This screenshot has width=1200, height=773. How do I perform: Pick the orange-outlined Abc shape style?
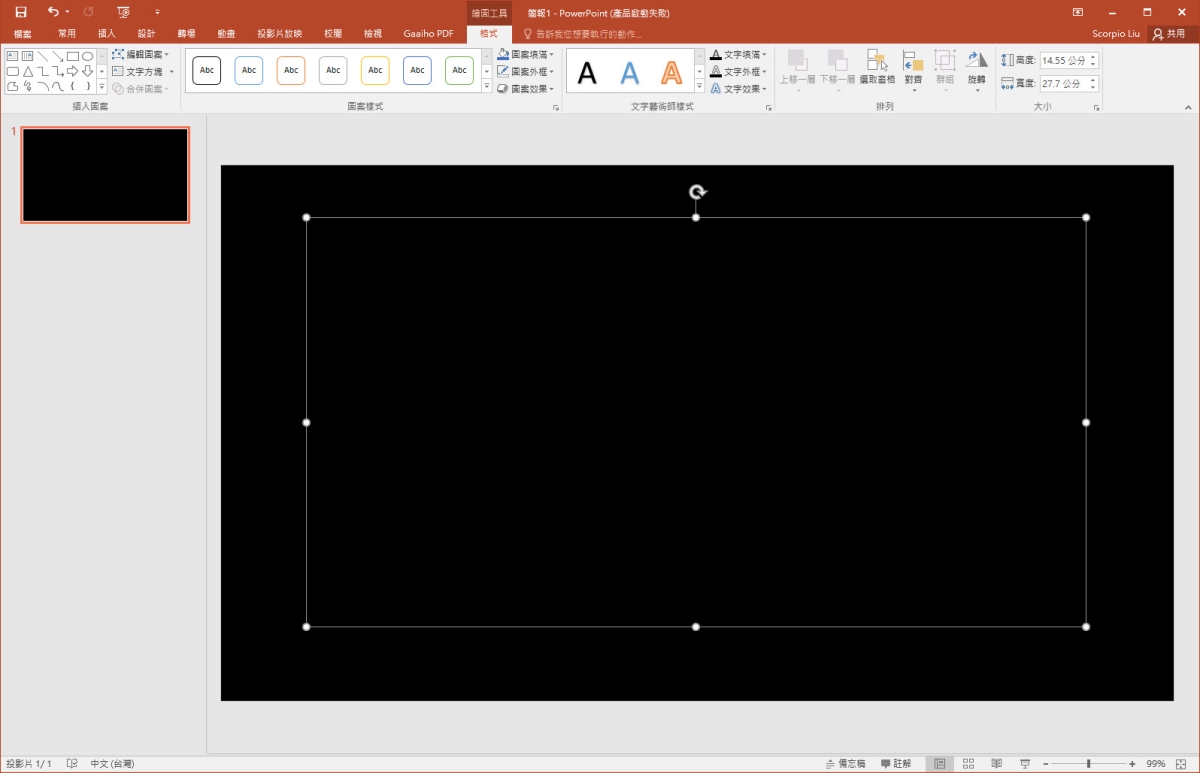pos(291,71)
